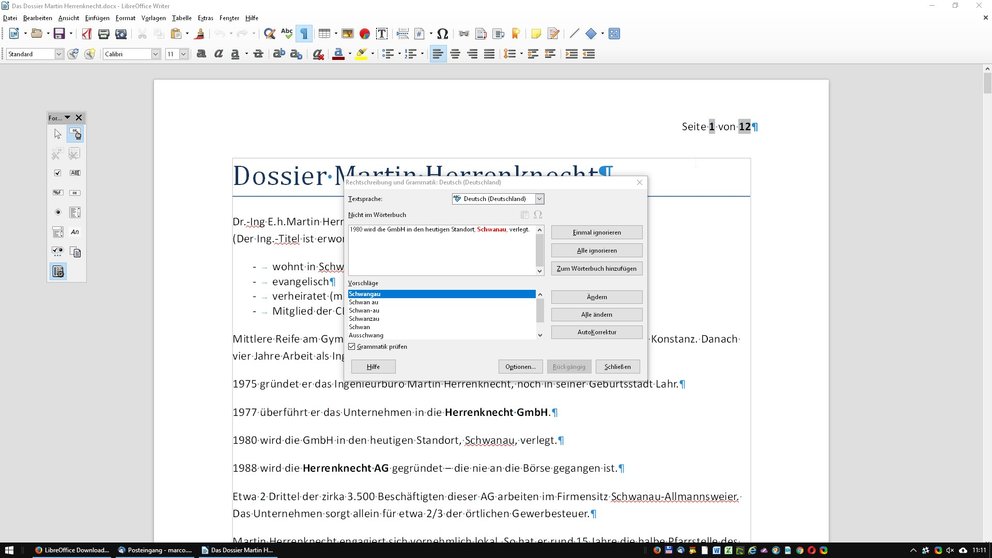Toggle the numbered list button
Viewport: 992px width, 558px height.
(x=411, y=54)
